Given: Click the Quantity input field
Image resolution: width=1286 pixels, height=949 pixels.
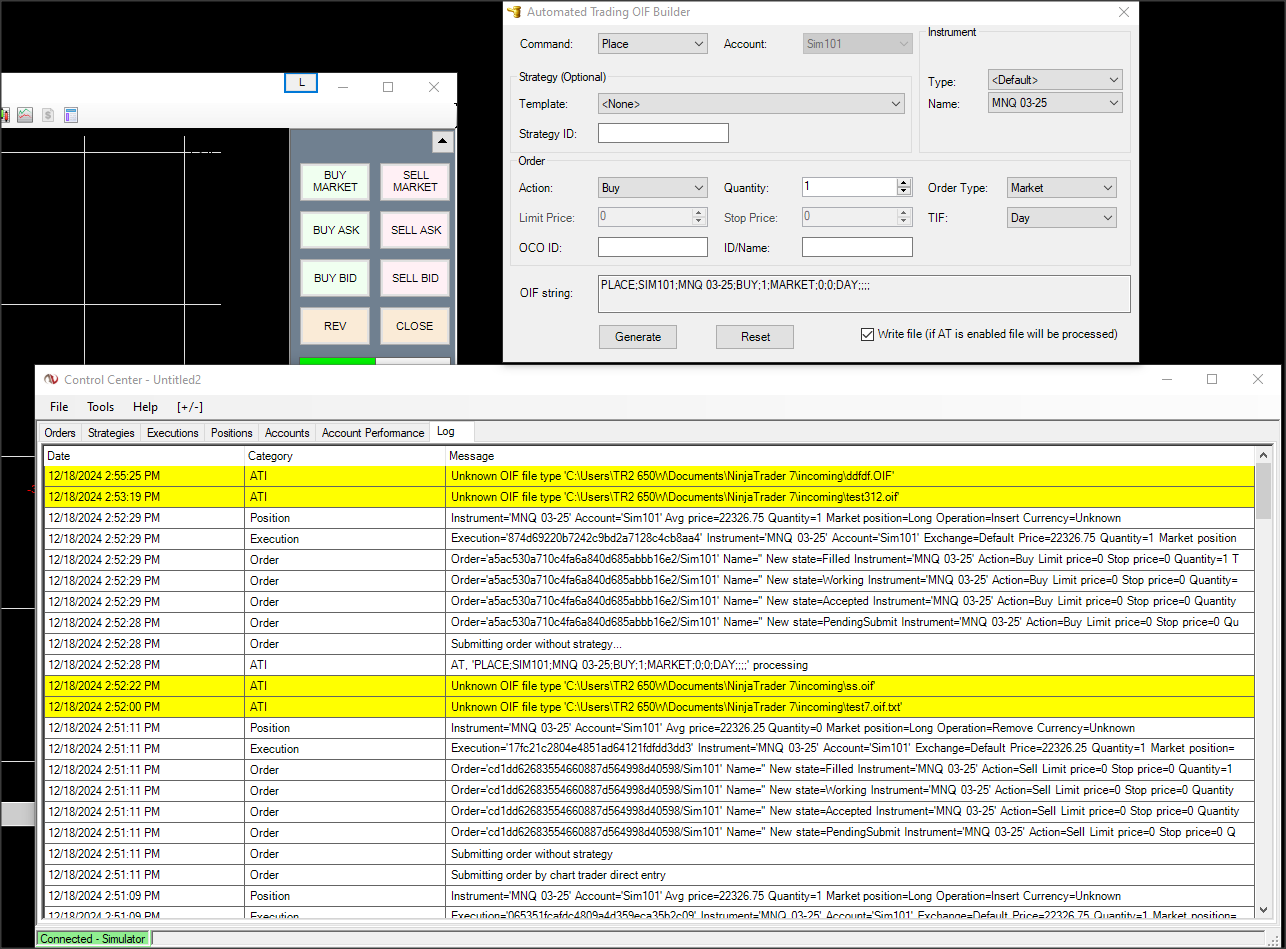Looking at the screenshot, I should (849, 187).
